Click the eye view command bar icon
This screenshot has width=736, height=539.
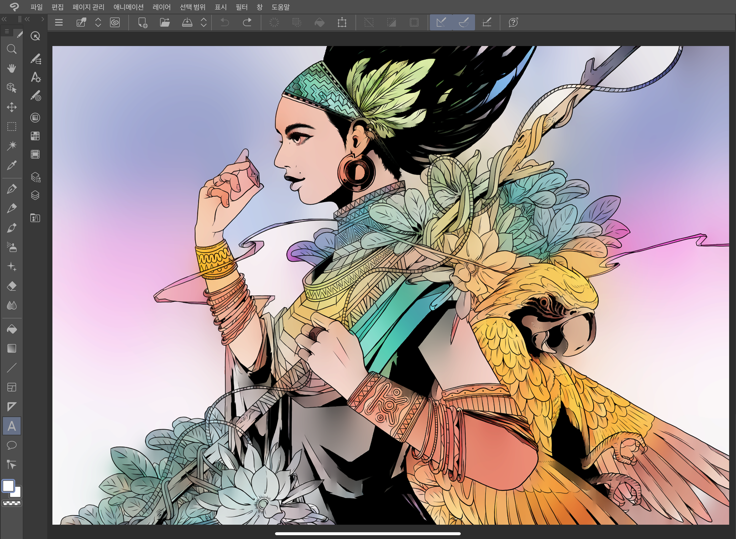(x=115, y=23)
